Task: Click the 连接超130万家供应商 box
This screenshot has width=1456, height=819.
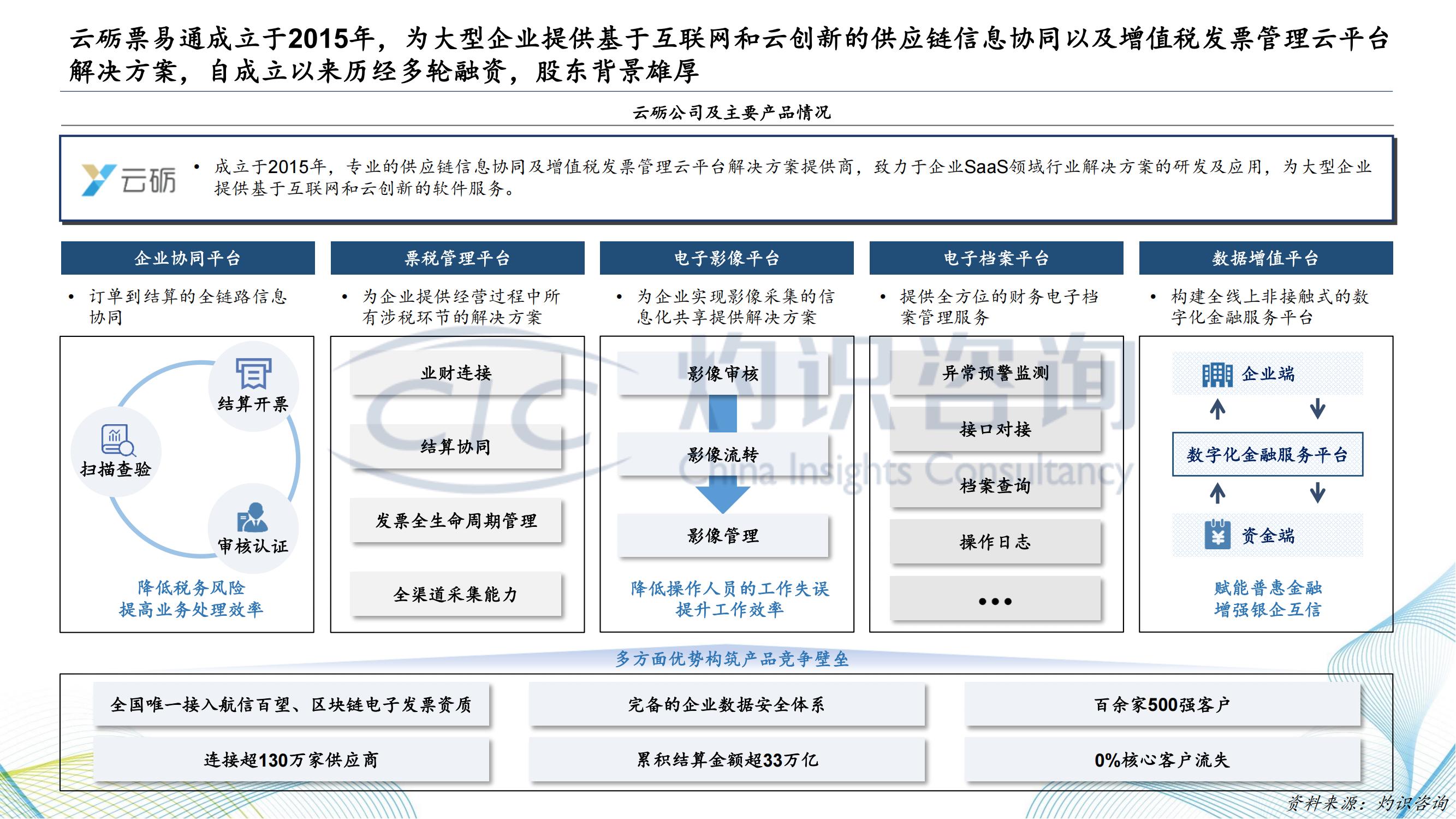Action: [x=291, y=760]
